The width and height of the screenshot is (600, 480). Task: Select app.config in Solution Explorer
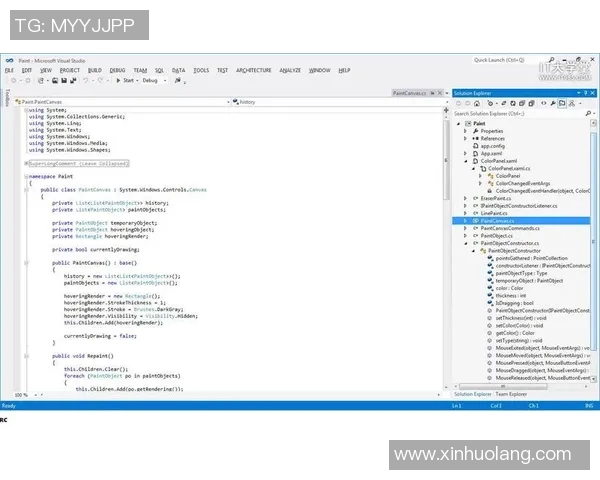click(x=492, y=146)
